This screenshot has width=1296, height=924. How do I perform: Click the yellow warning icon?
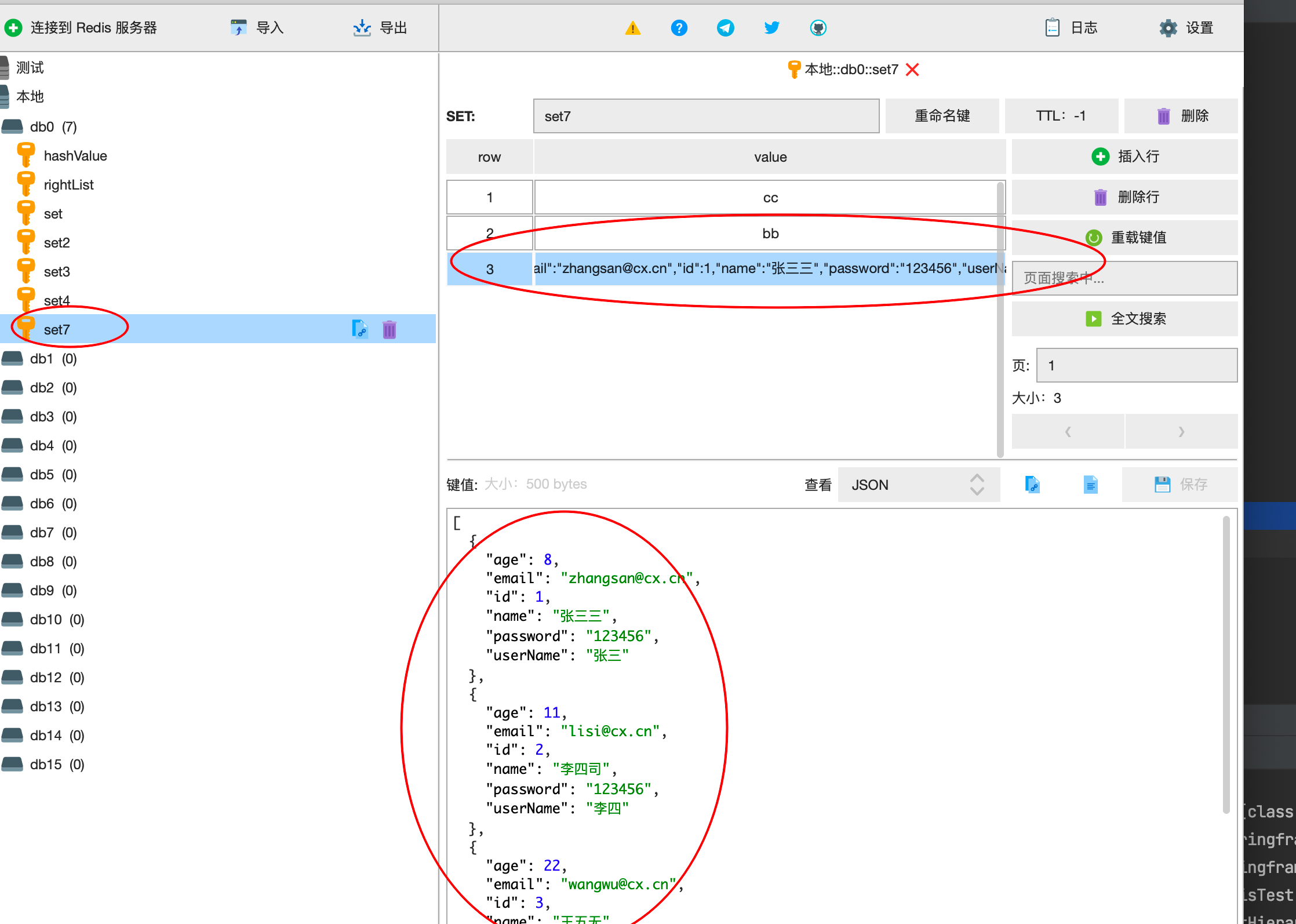coord(633,27)
